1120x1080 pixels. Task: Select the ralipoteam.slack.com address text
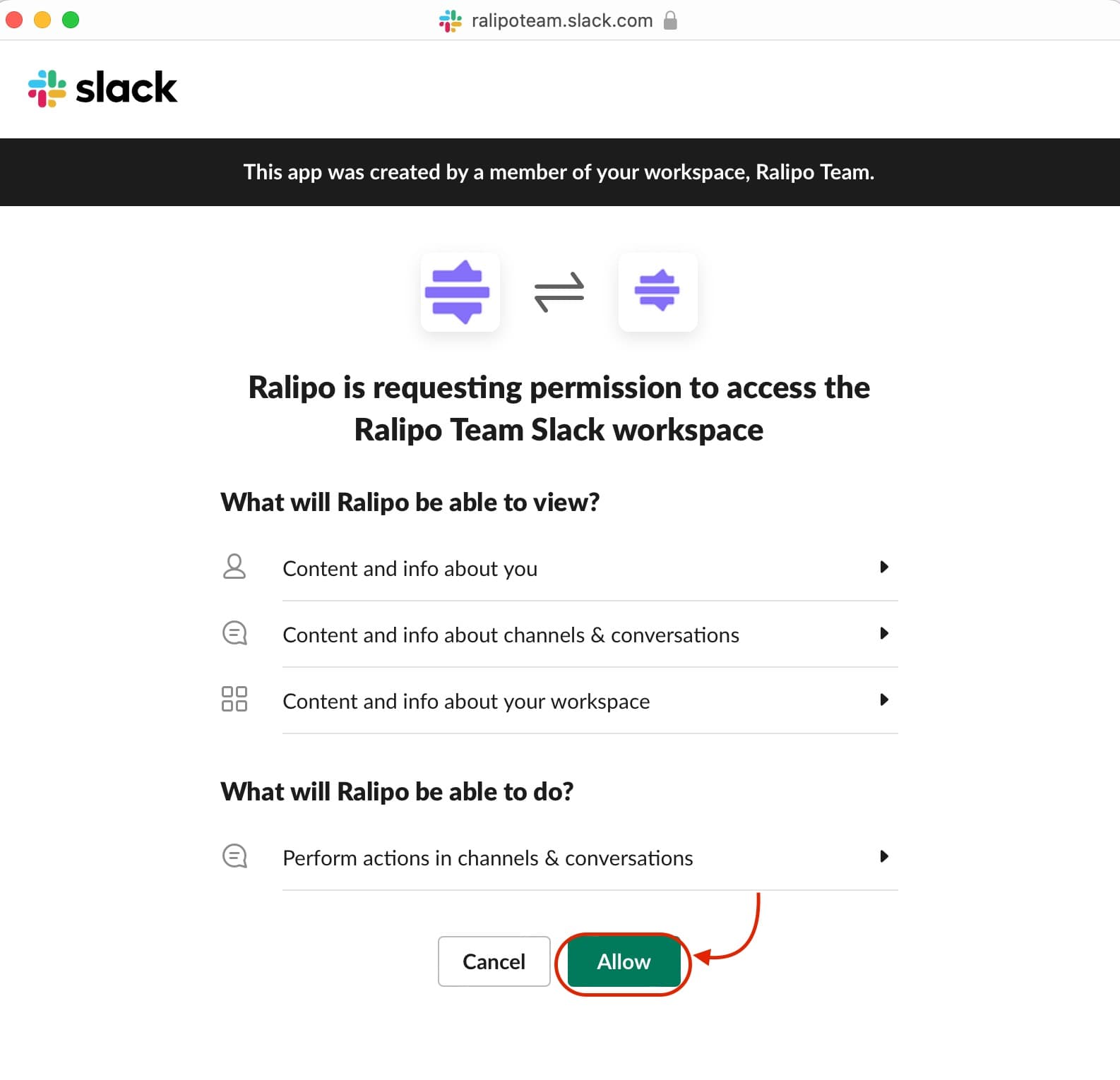click(x=562, y=20)
